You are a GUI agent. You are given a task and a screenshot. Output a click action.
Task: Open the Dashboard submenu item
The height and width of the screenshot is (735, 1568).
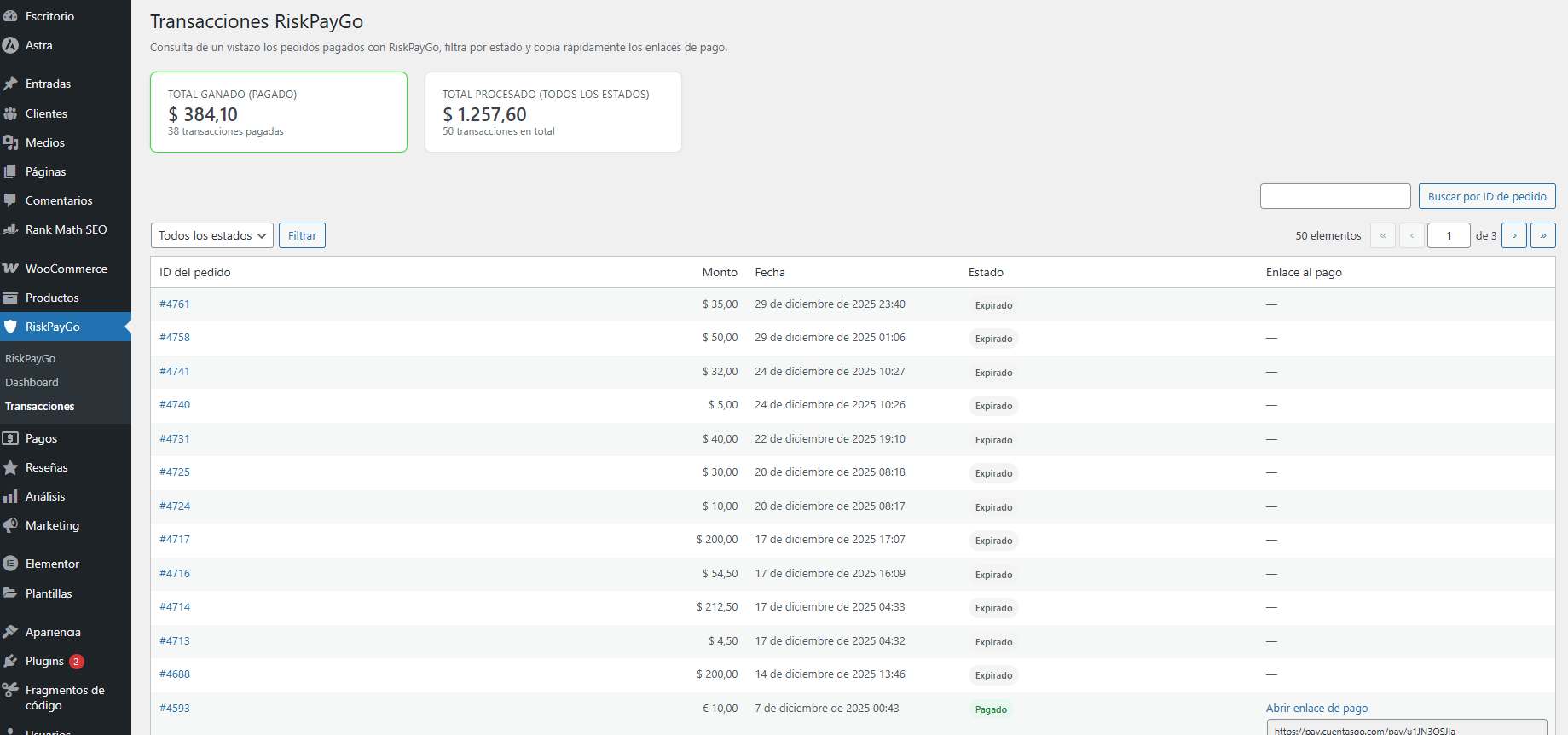tap(32, 383)
